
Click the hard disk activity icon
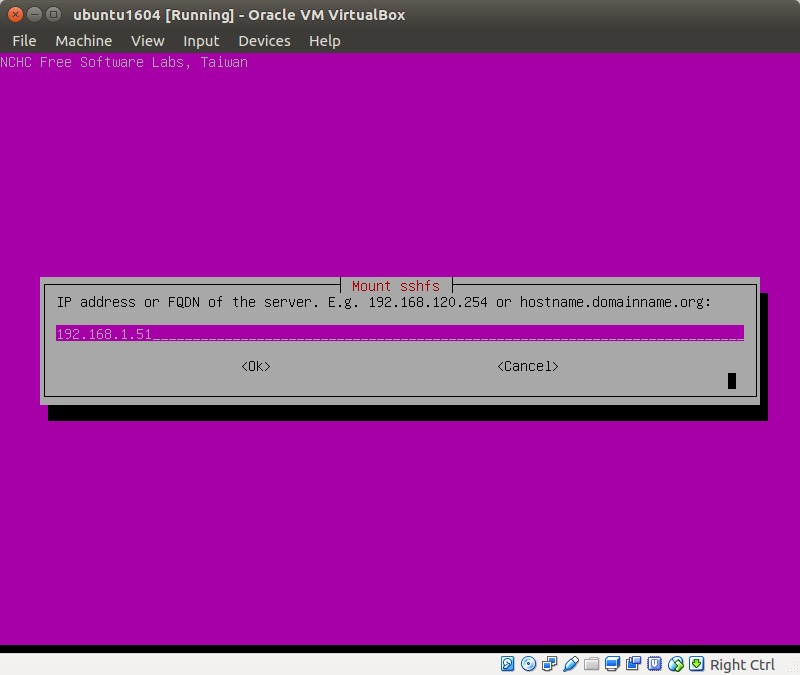click(508, 664)
